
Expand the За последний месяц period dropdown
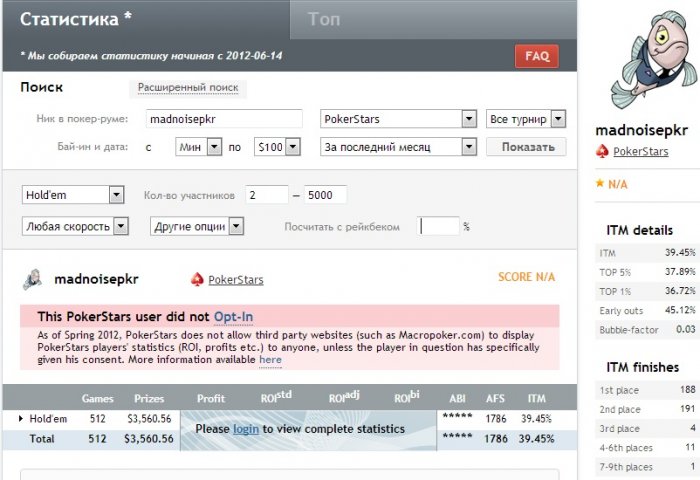[398, 147]
